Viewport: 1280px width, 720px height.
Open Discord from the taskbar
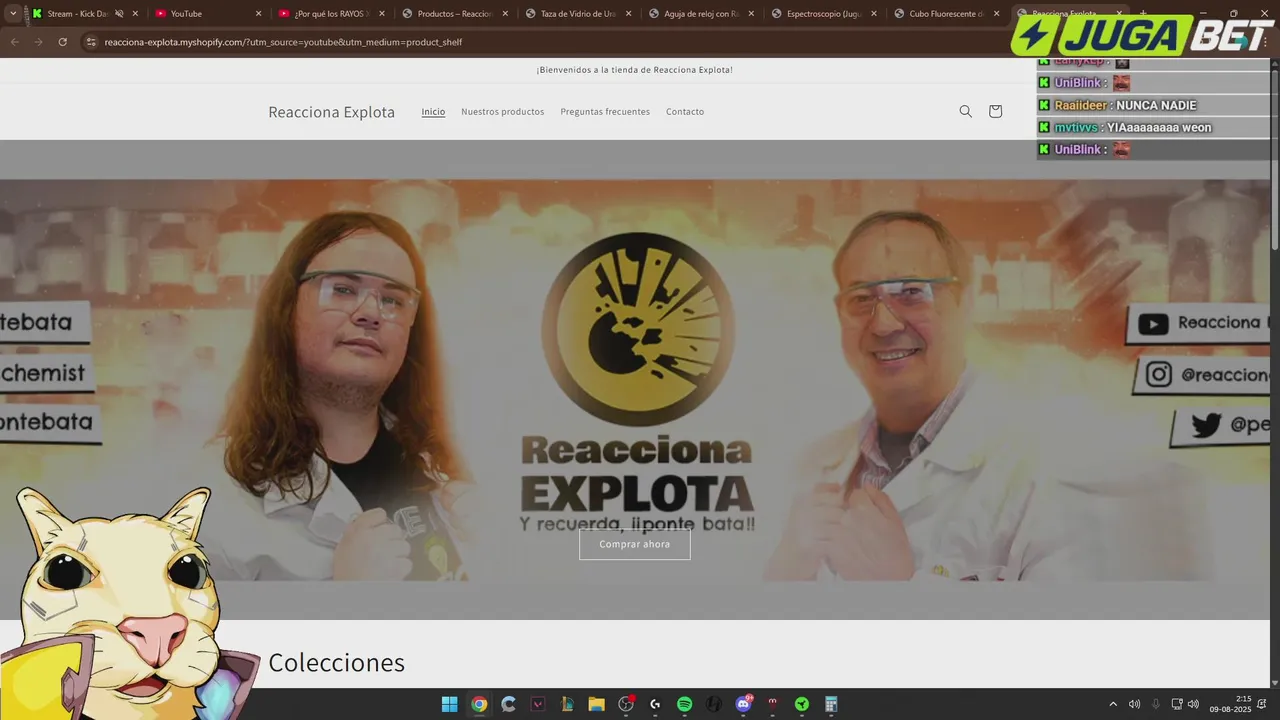pos(743,704)
